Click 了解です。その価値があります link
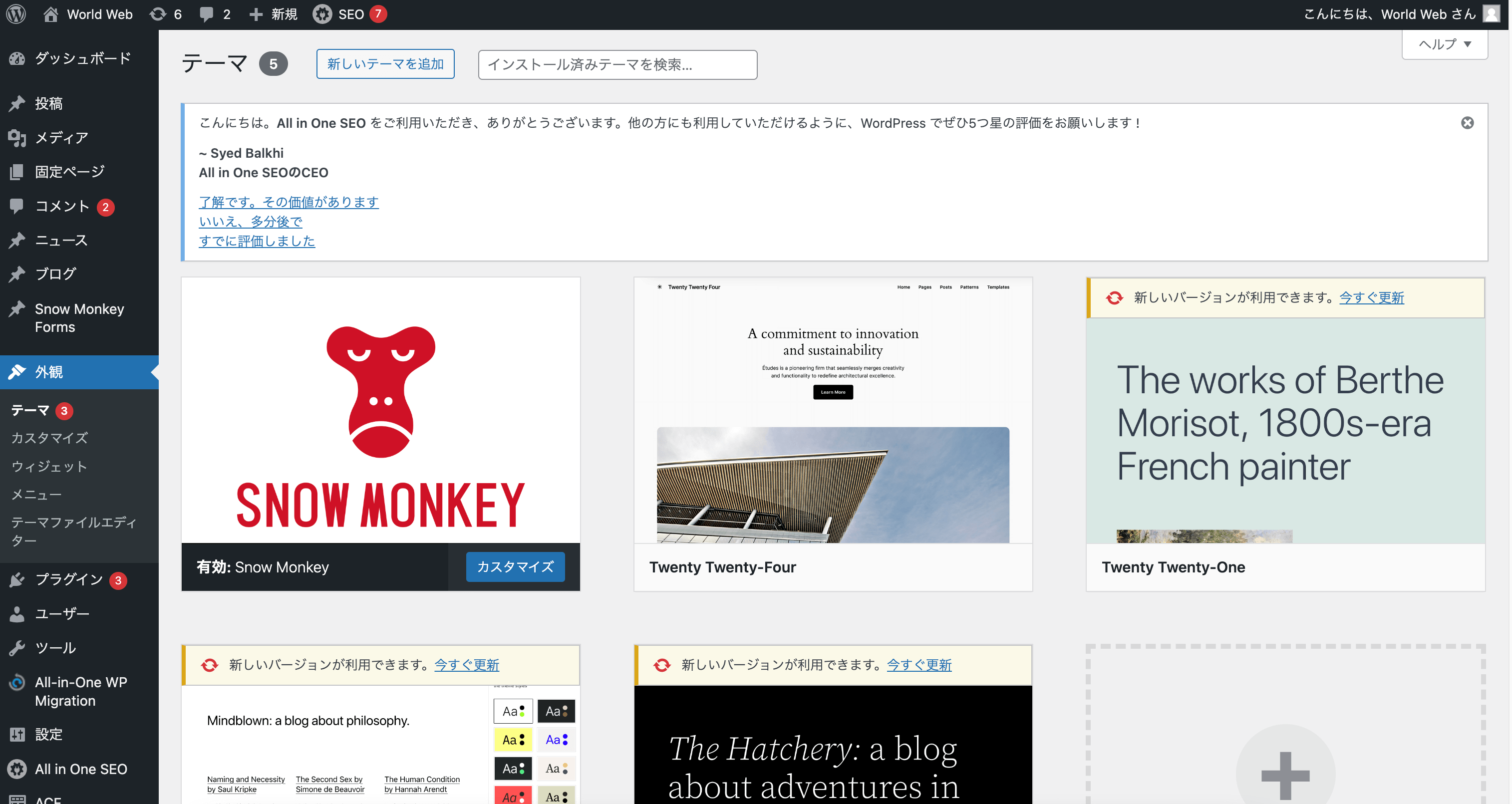The image size is (1512, 804). pos(289,202)
